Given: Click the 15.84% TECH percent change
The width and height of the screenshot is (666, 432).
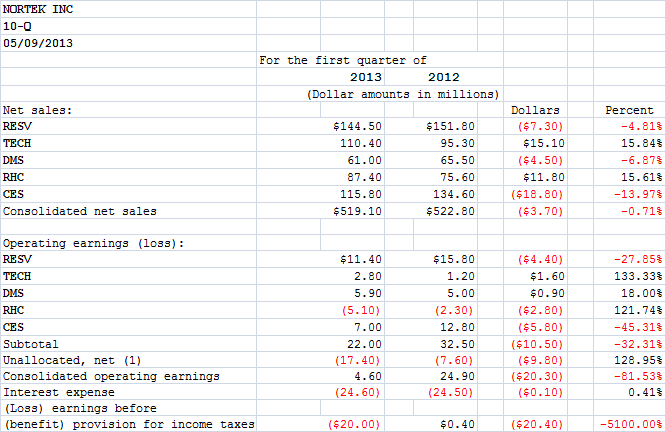Looking at the screenshot, I should pyautogui.click(x=641, y=144).
